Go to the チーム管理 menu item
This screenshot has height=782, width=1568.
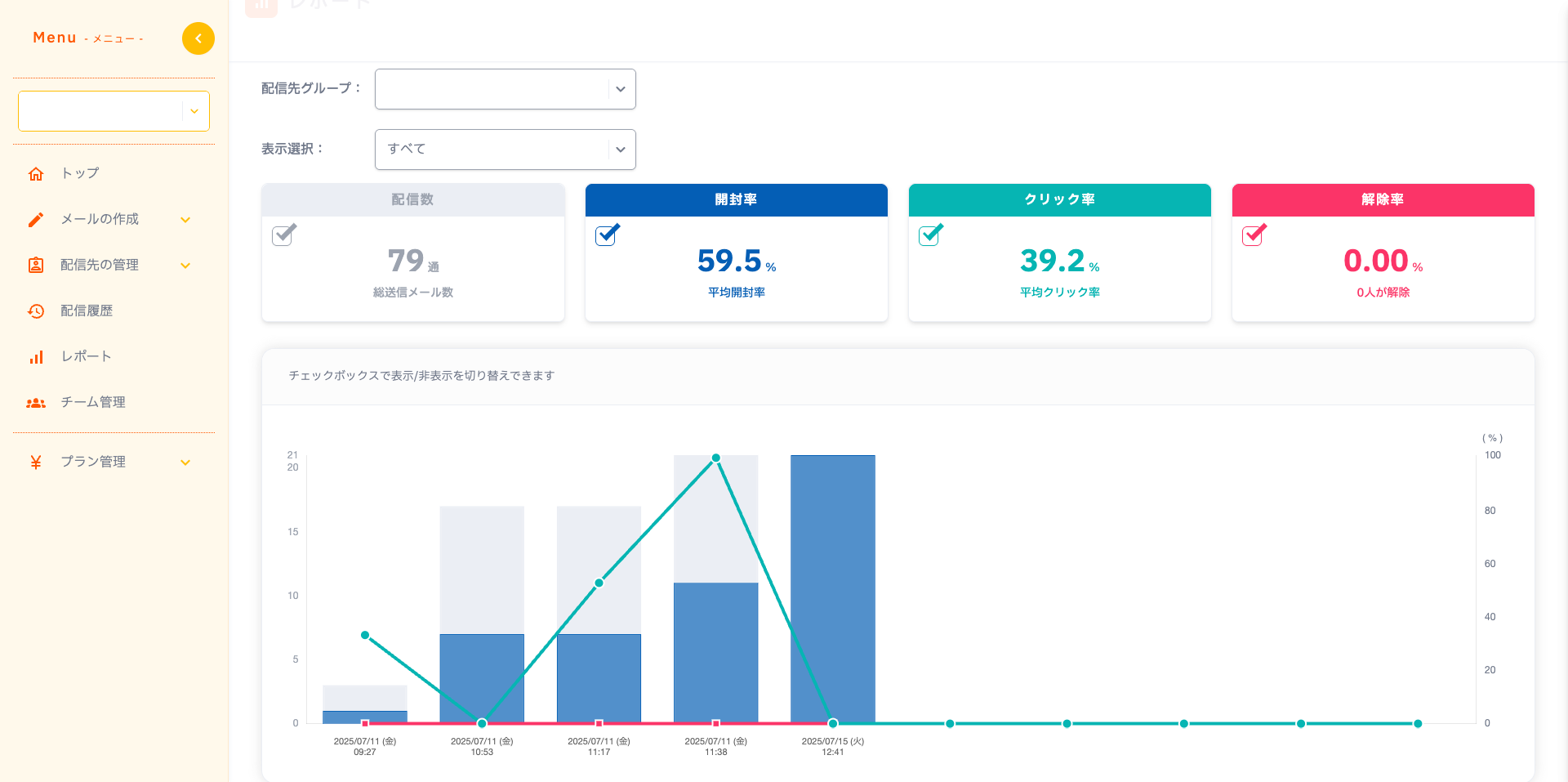(93, 403)
